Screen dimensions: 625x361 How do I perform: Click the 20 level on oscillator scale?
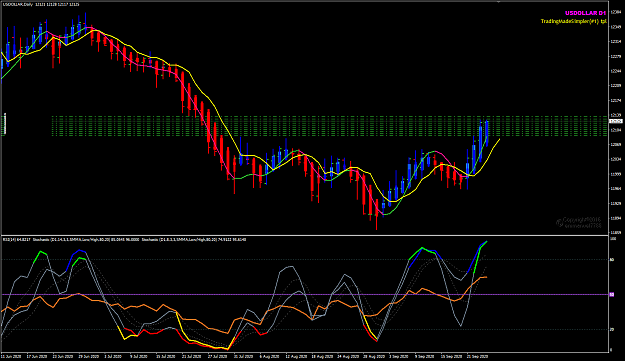pos(612,329)
